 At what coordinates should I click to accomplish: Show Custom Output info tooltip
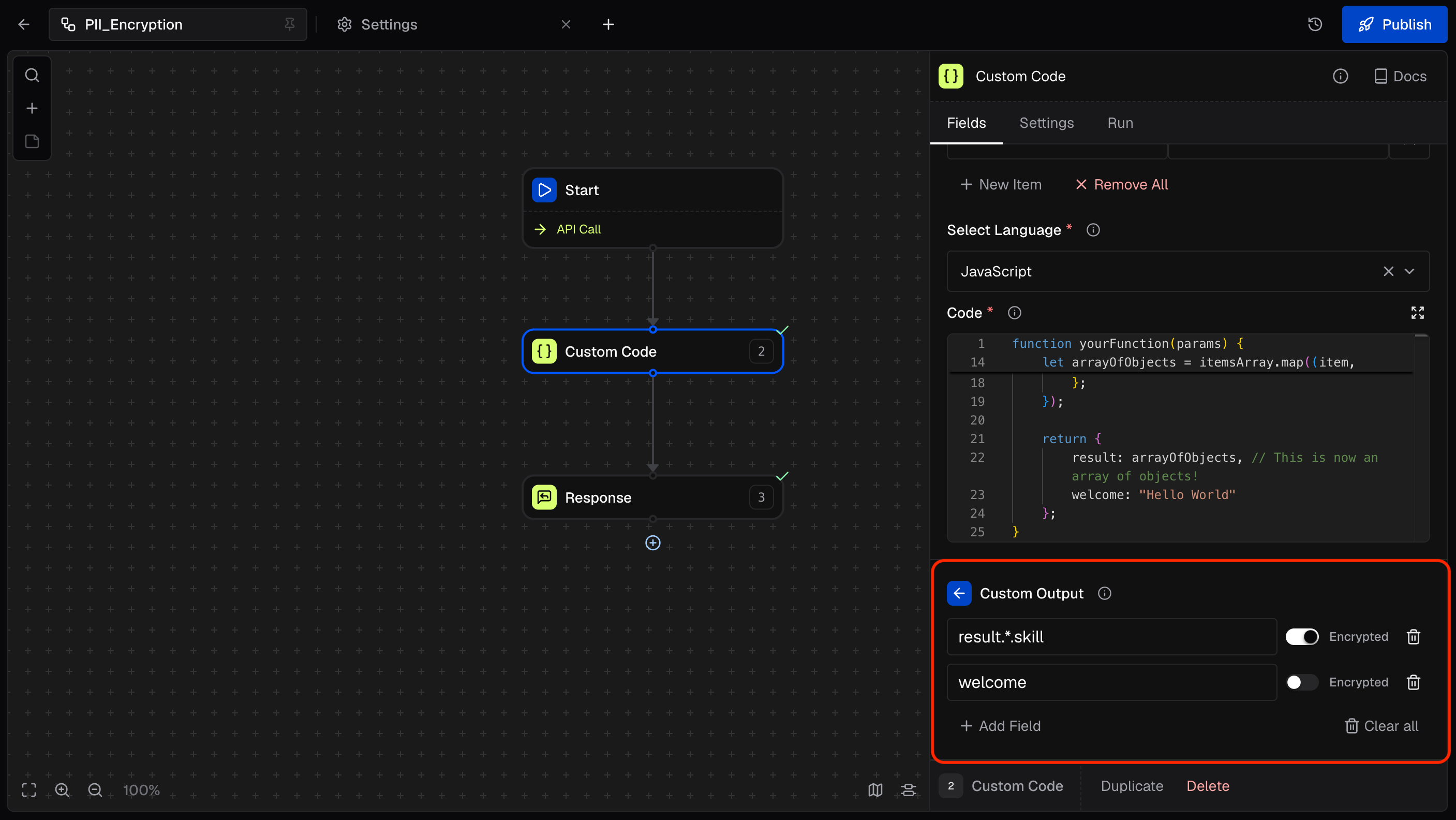(x=1104, y=593)
